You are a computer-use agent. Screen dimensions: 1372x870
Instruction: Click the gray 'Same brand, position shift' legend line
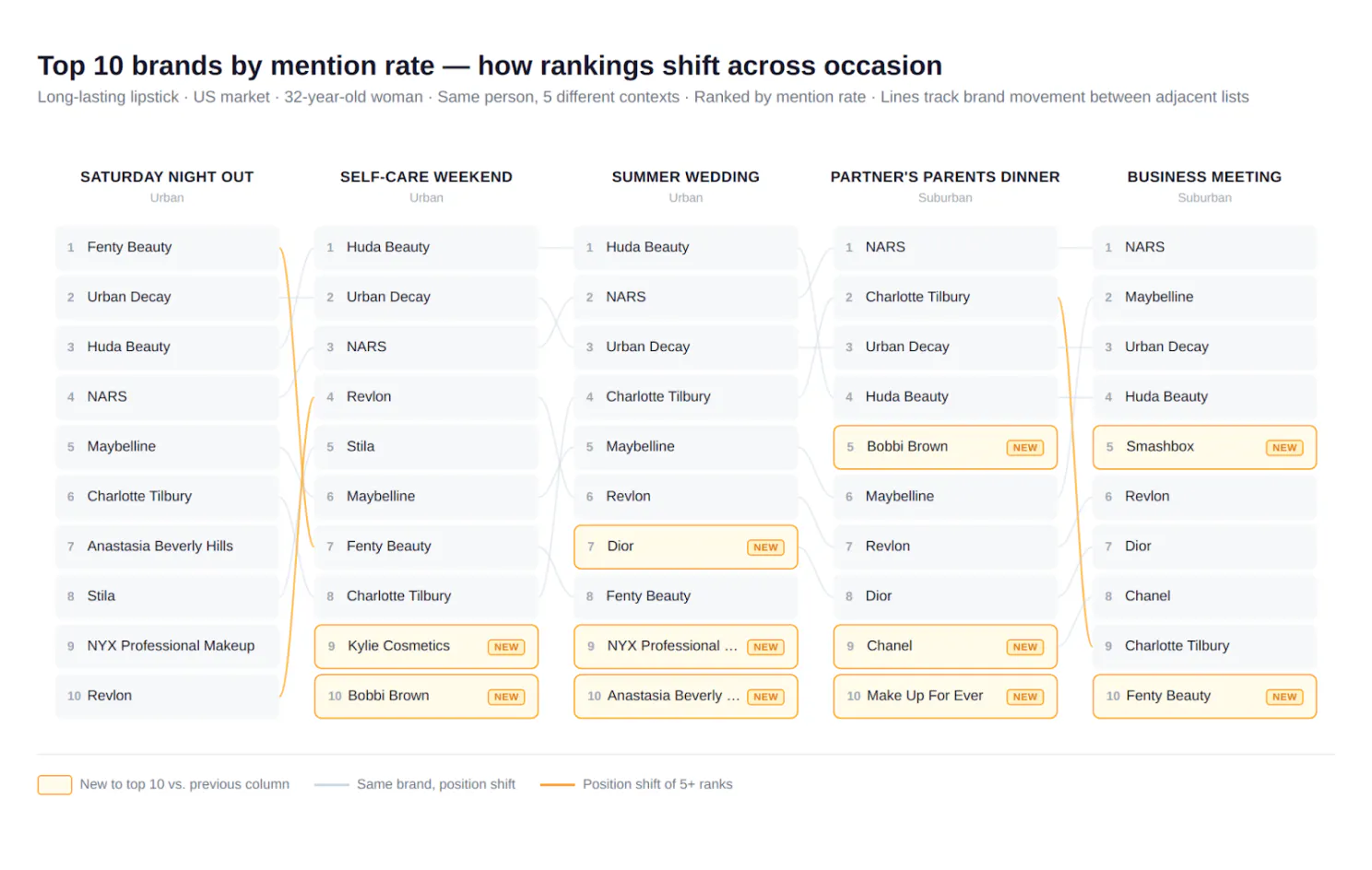point(331,784)
